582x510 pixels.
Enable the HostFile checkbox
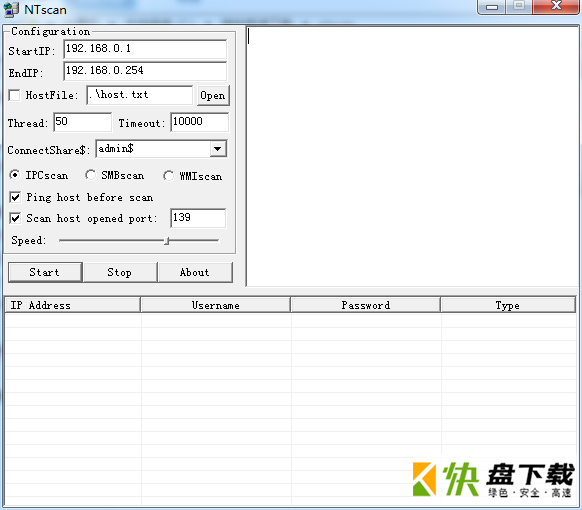pos(14,95)
